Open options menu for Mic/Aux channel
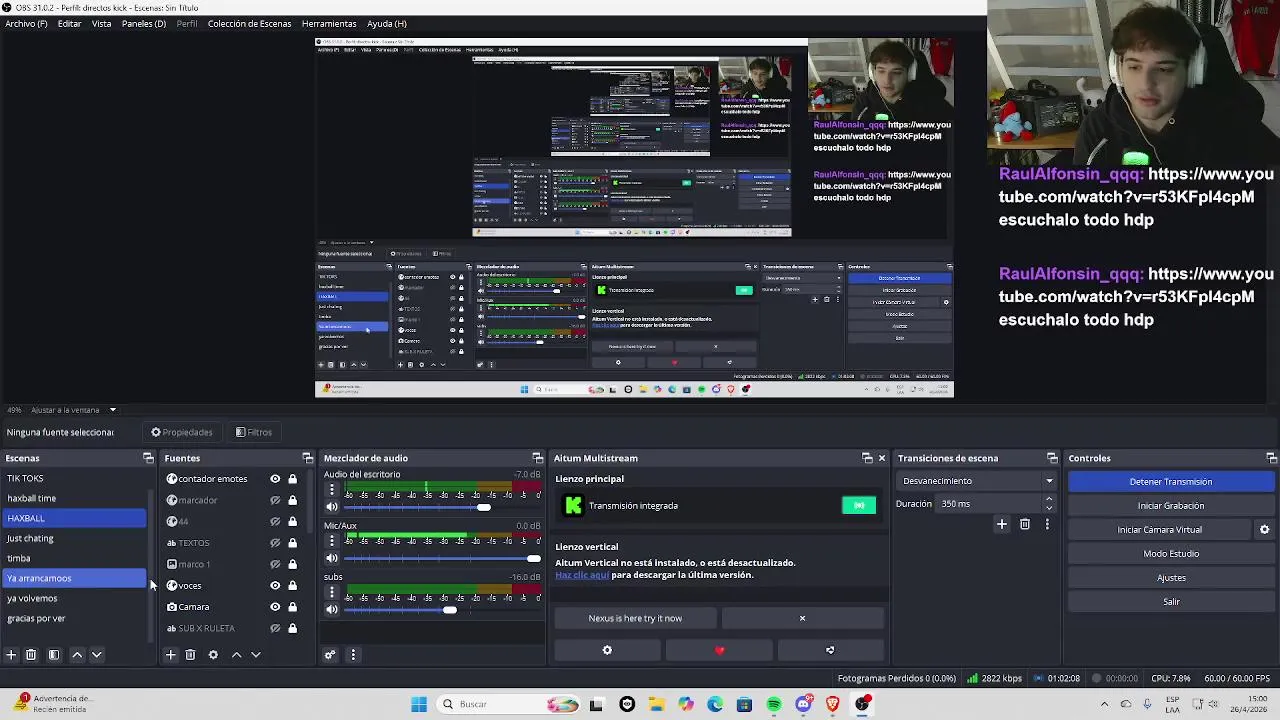The height and width of the screenshot is (720, 1280). coord(332,541)
